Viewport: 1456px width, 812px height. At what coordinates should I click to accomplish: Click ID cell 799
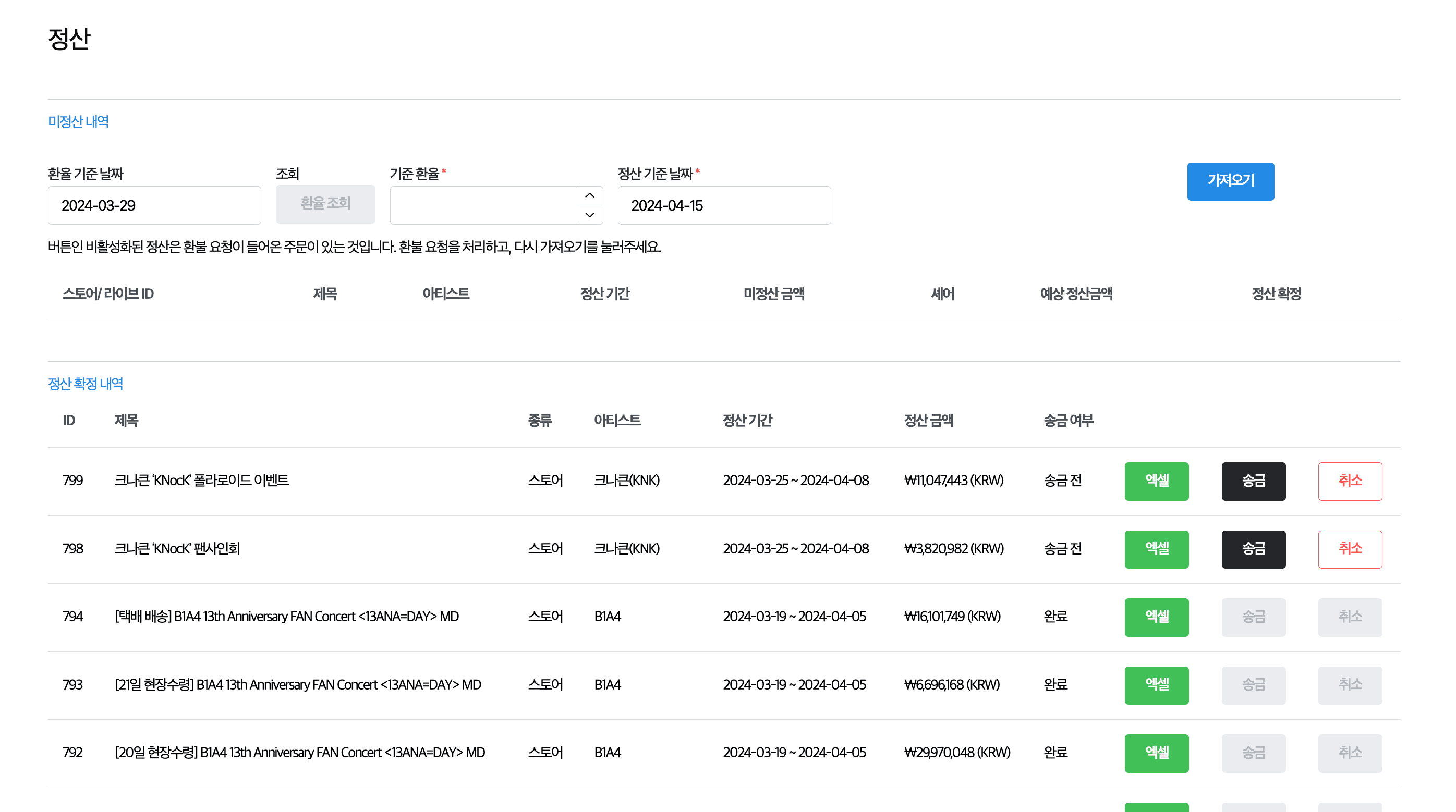point(73,481)
